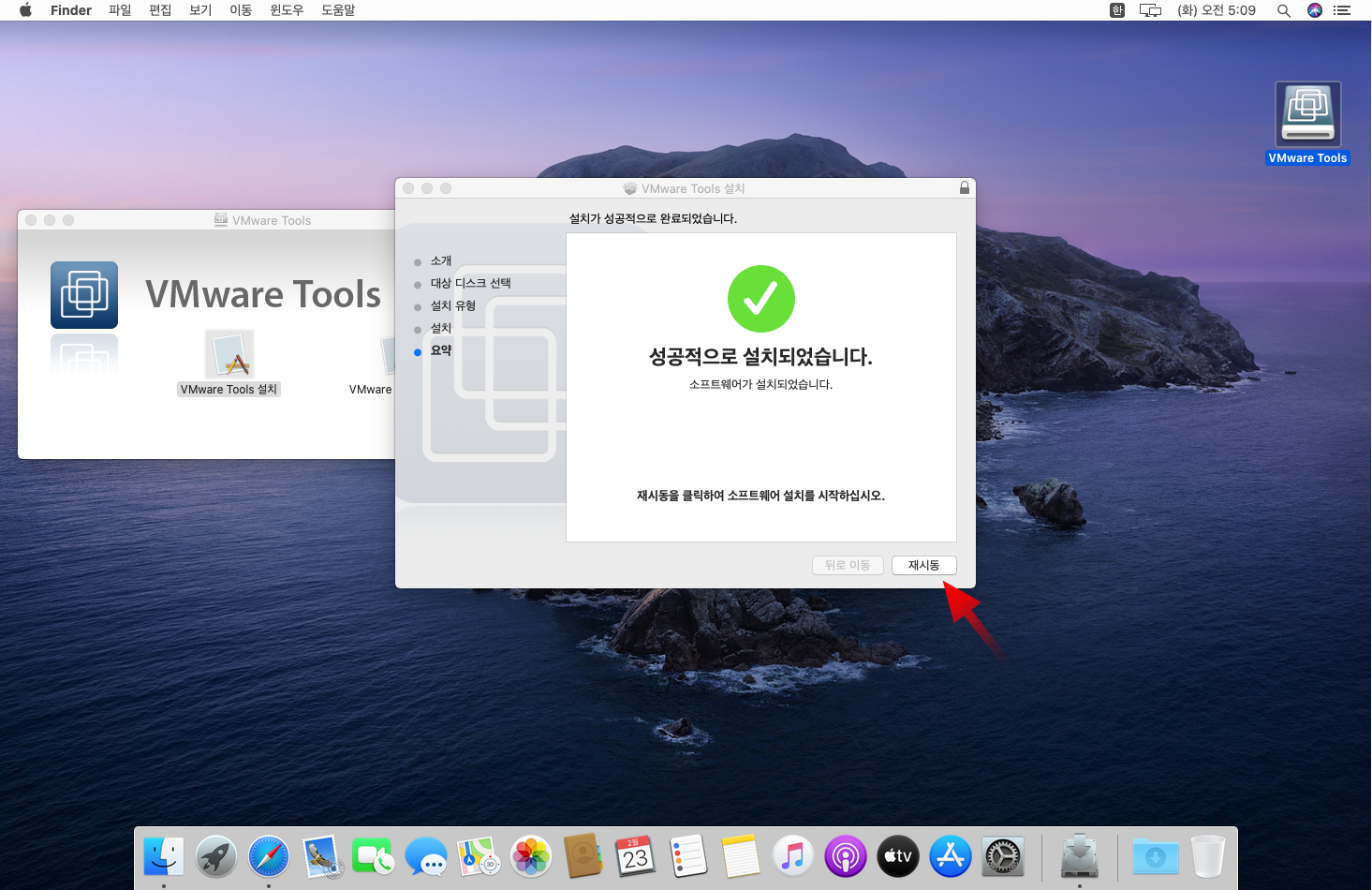Open Messages from the Dock
Screen dimensions: 1372x890
coord(426,856)
